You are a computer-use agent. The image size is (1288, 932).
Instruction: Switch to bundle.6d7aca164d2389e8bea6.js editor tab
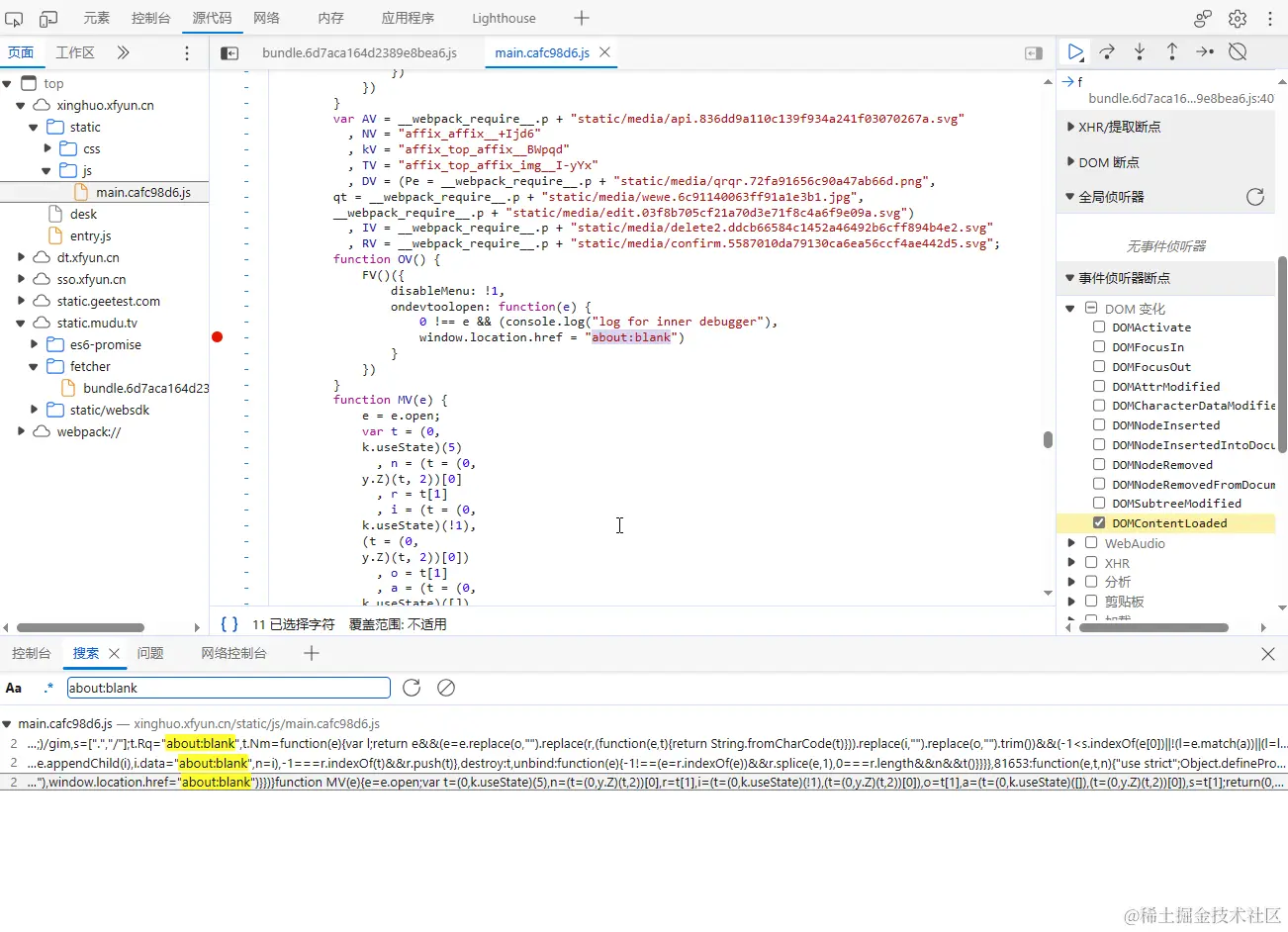(x=359, y=52)
